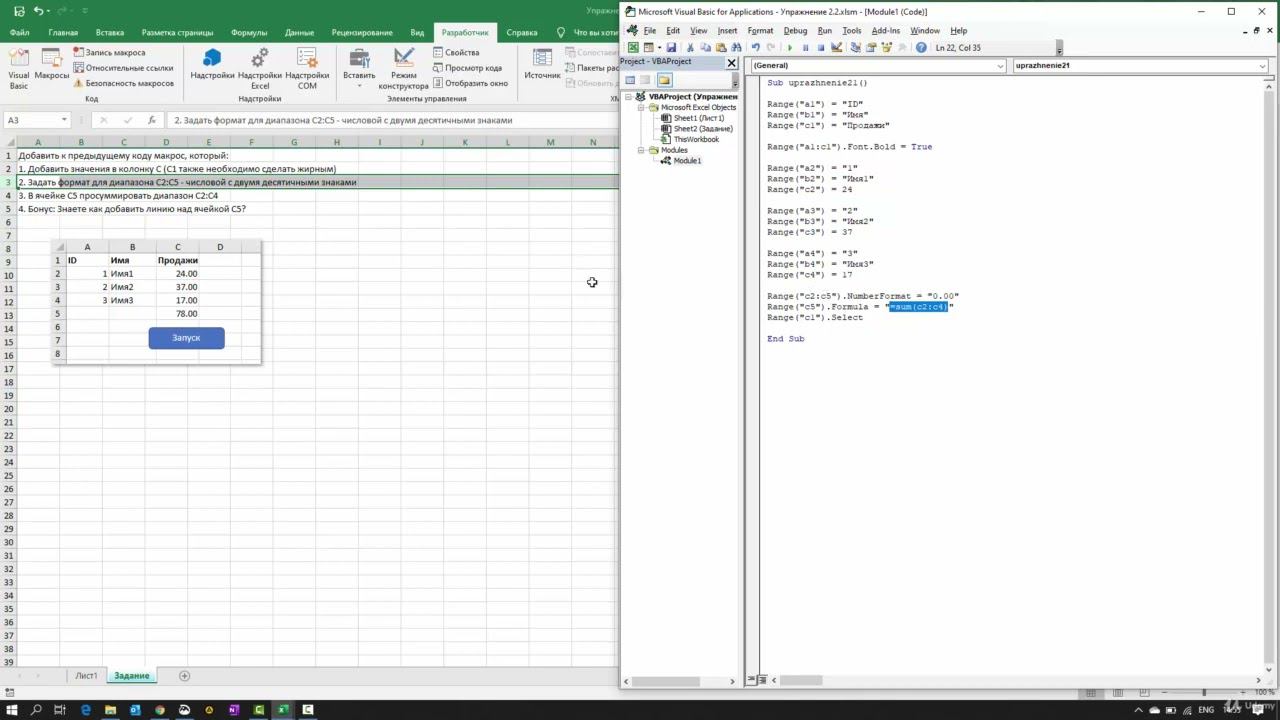The height and width of the screenshot is (720, 1280).
Task: Run the macro with the VBA play button
Action: [x=790, y=48]
